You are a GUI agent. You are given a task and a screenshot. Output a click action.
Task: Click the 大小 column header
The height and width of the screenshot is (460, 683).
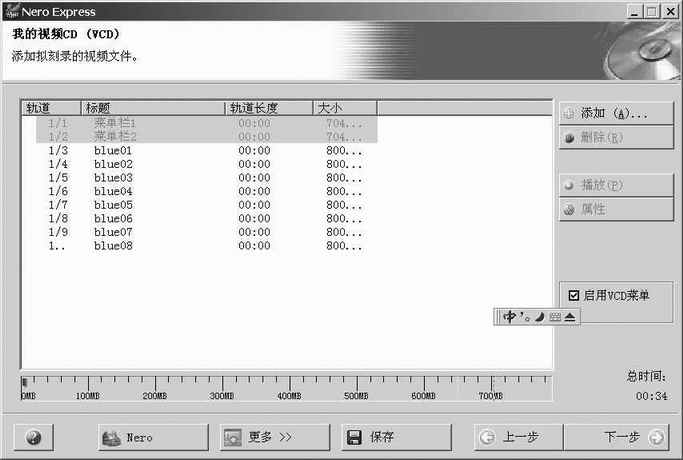[345, 108]
